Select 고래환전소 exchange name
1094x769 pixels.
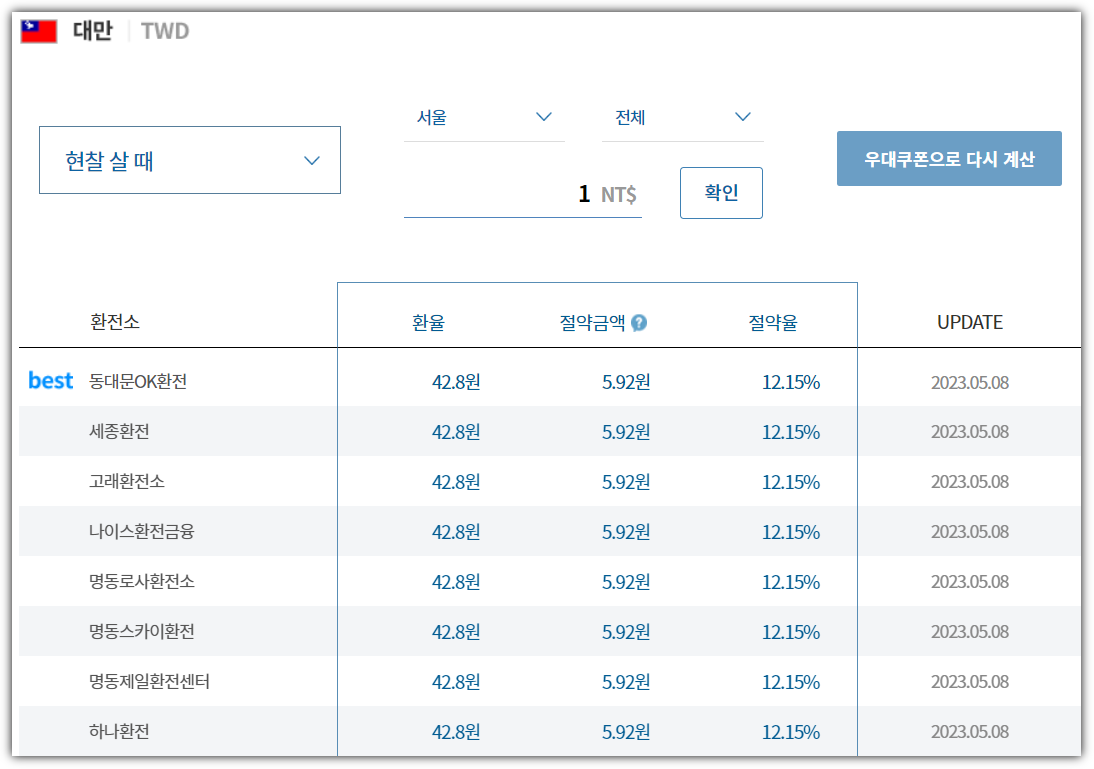(x=127, y=481)
